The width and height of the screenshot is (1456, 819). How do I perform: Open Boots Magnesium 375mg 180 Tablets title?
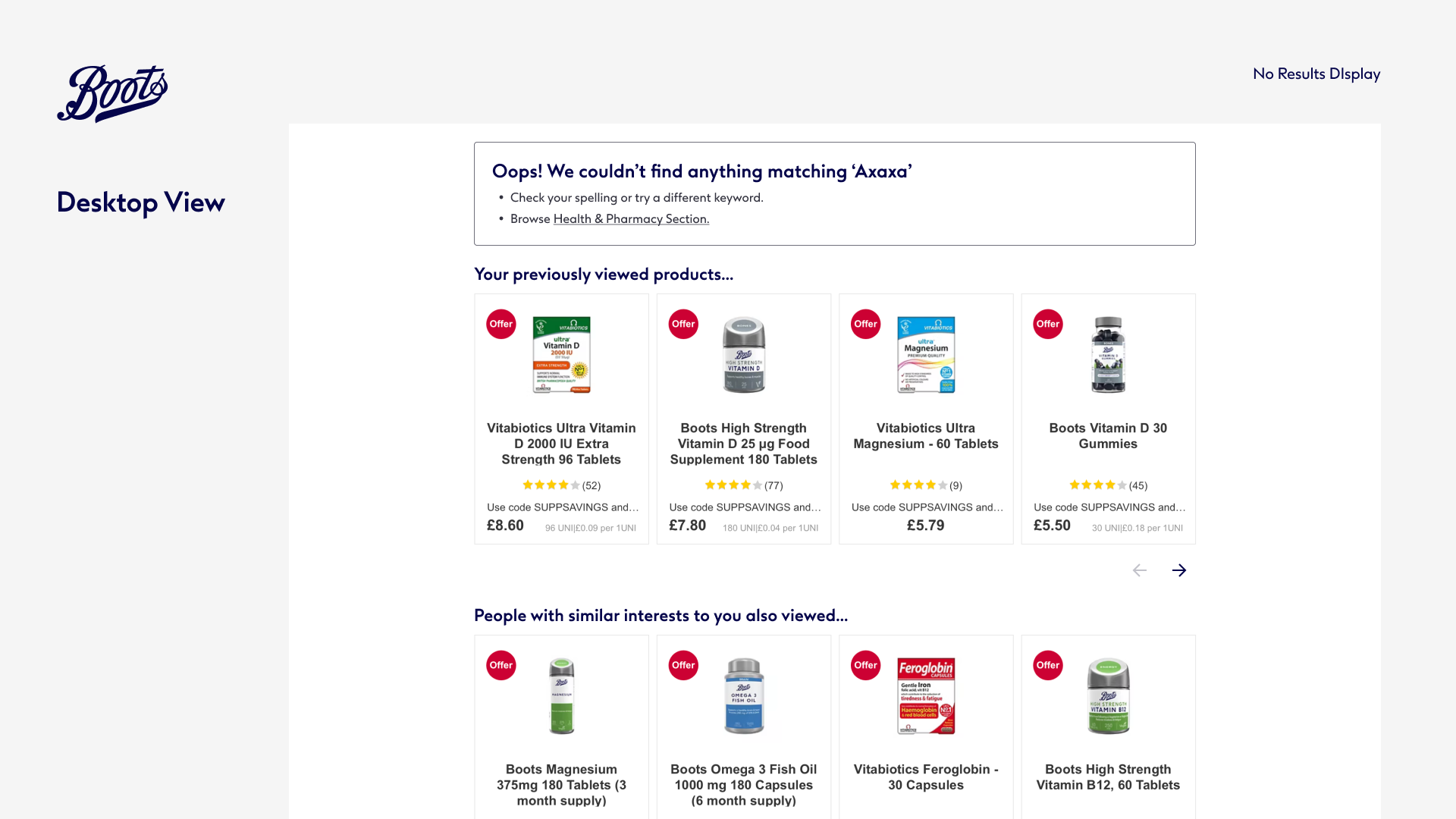[561, 785]
